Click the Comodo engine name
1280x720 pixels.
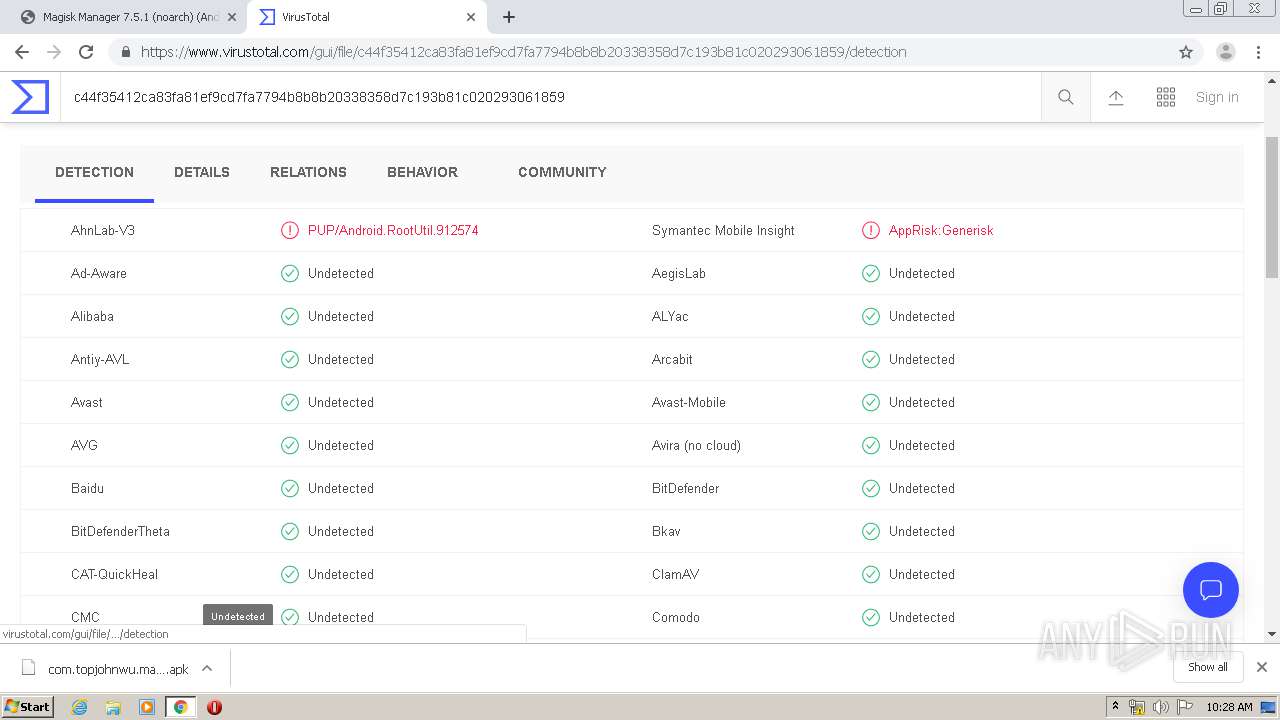click(x=676, y=617)
